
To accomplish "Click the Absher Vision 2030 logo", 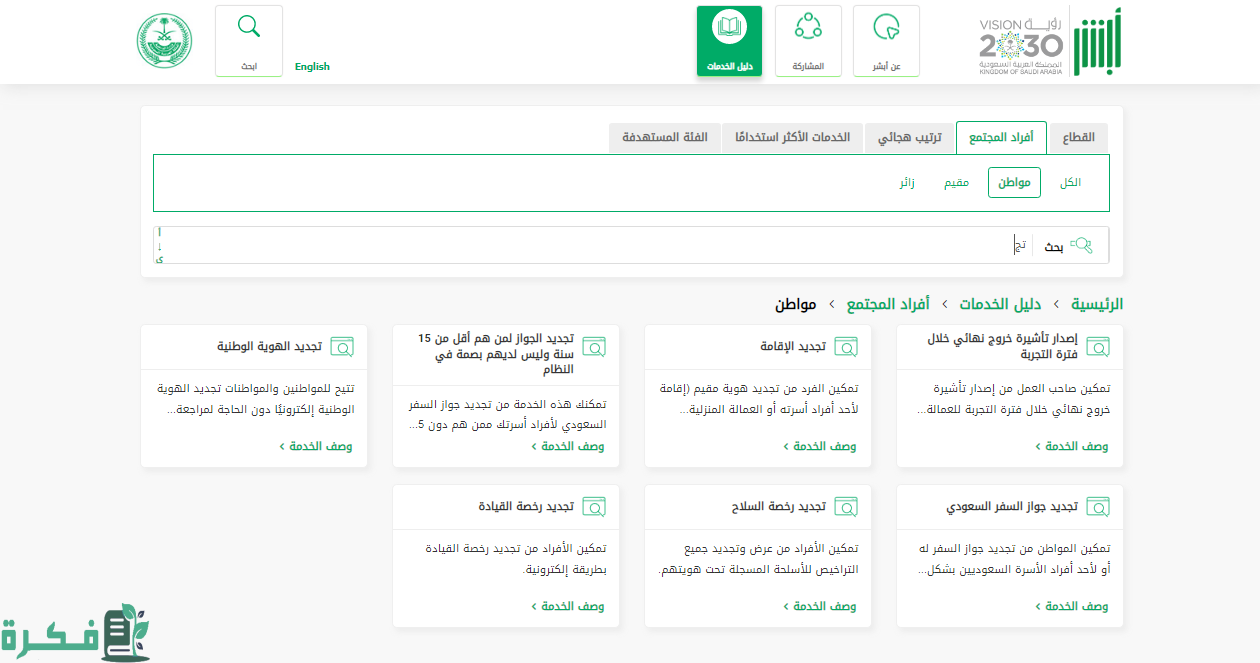I will point(1050,41).
